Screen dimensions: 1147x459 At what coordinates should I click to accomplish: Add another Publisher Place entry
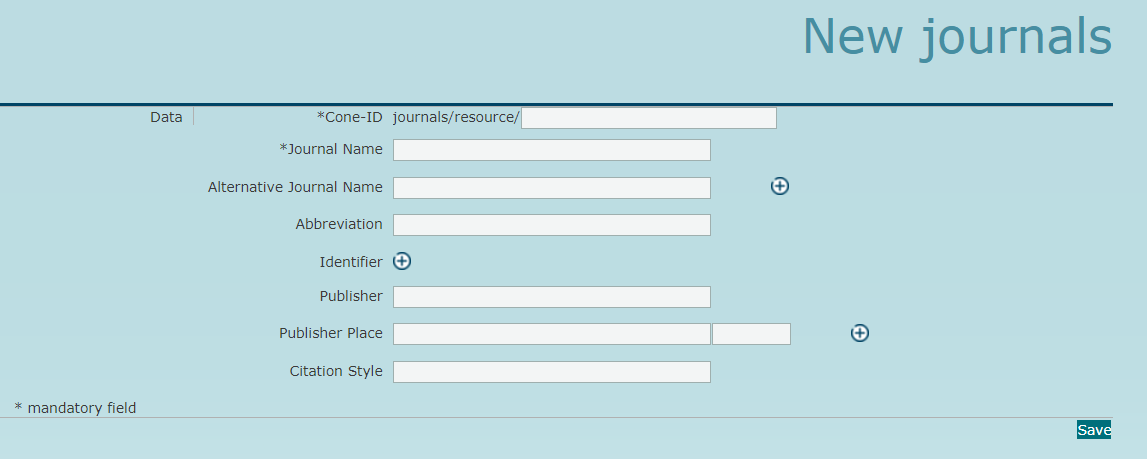(859, 333)
